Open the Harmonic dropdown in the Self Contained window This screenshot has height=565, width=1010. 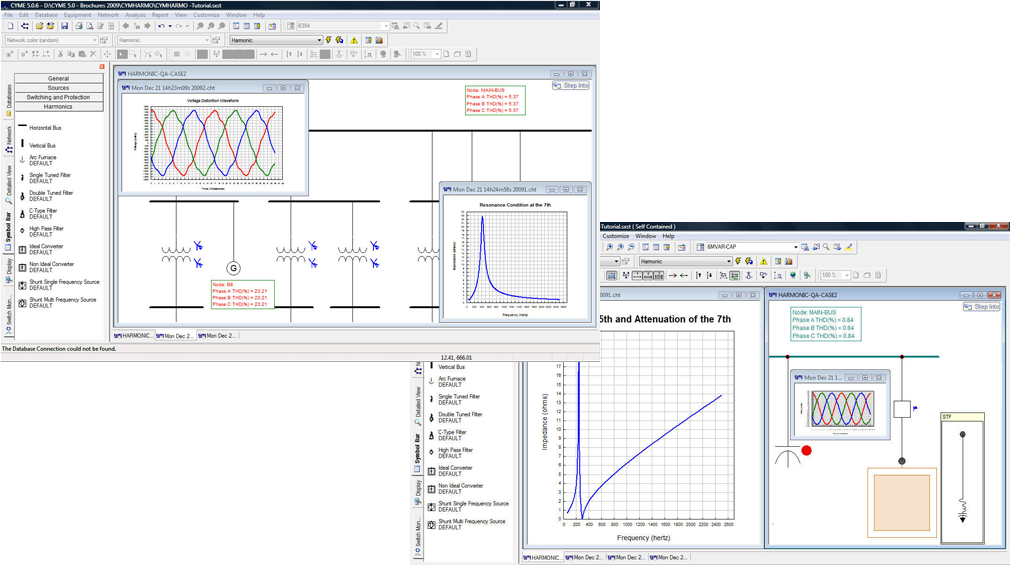coord(729,262)
